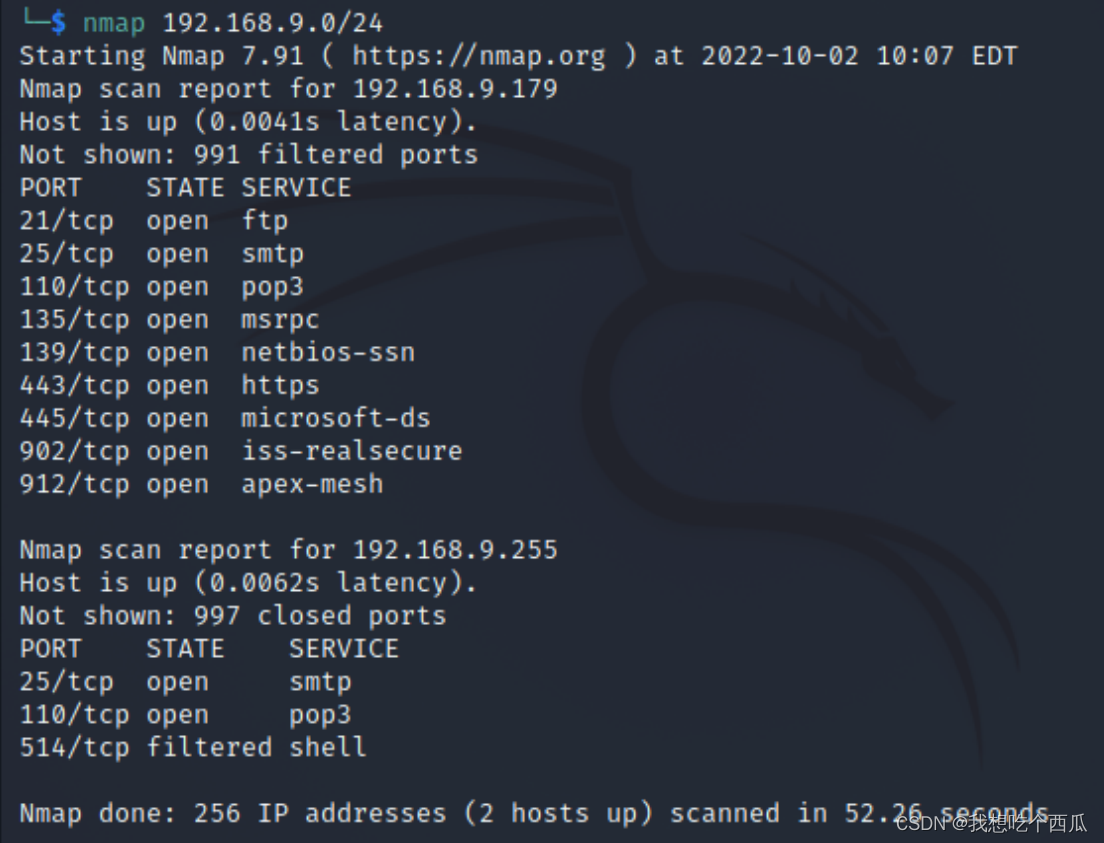This screenshot has width=1104, height=843.
Task: Select the 21/tcp ftp port line
Action: pyautogui.click(x=154, y=221)
